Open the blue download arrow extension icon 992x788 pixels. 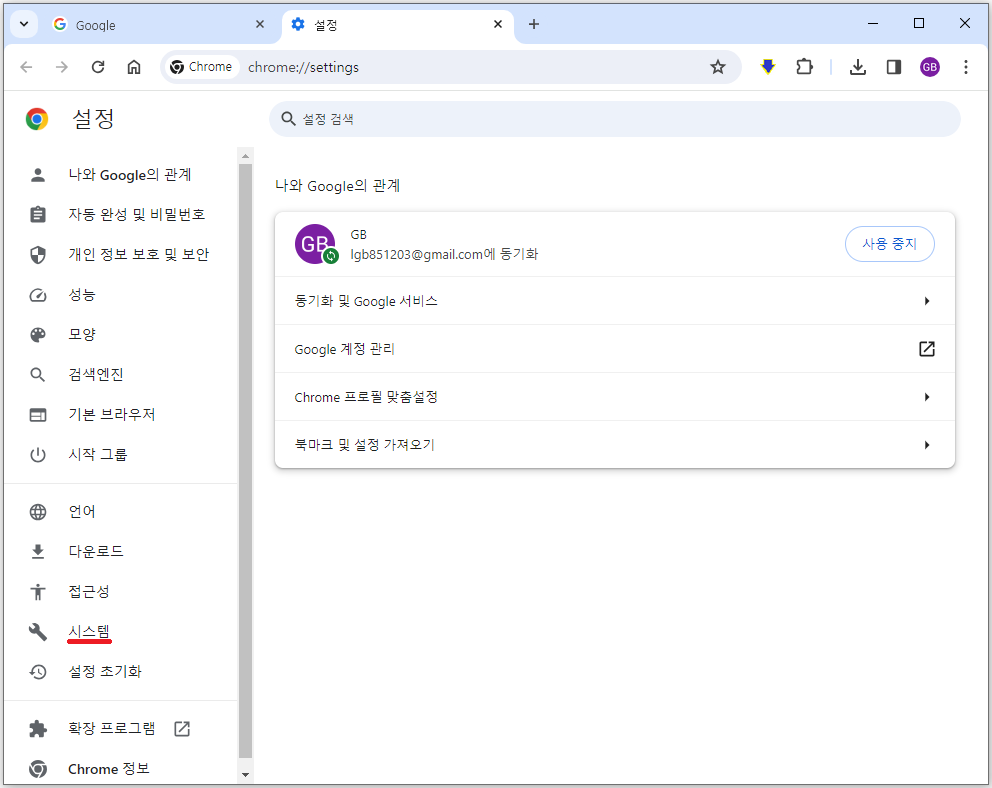(767, 66)
